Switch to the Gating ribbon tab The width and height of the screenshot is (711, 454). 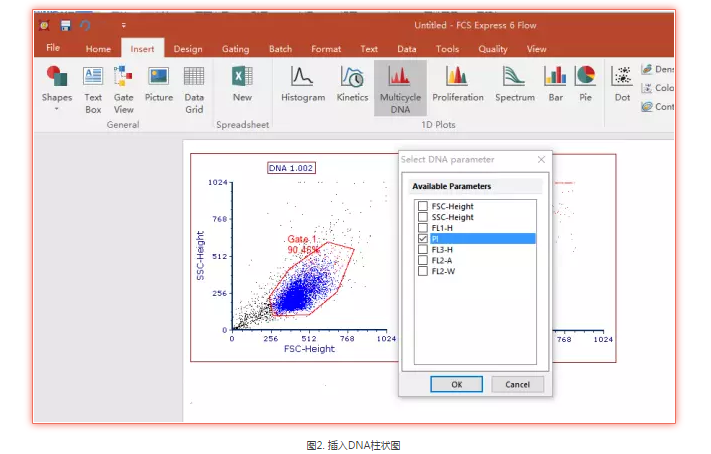[235, 49]
